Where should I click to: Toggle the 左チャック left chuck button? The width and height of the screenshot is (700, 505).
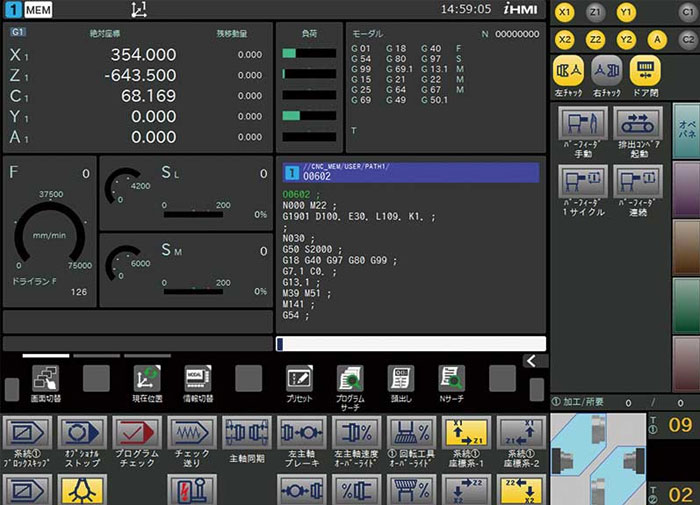point(568,71)
